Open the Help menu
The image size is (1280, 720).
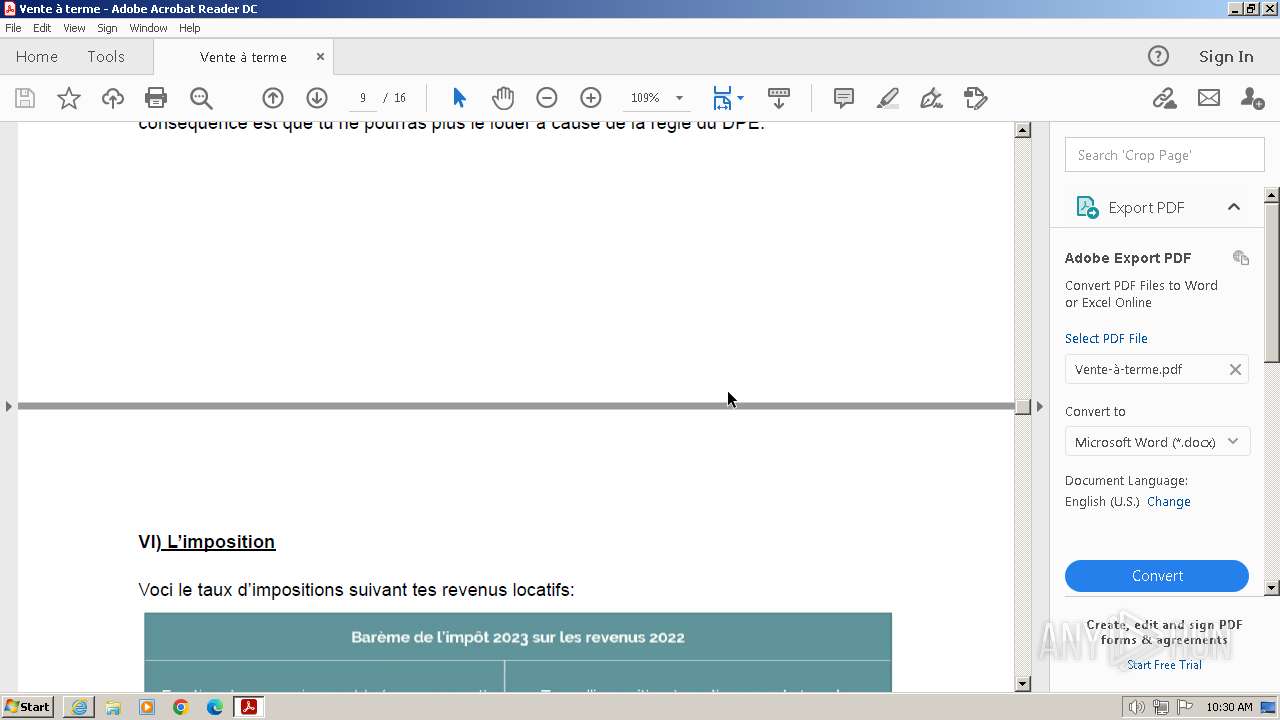click(x=190, y=28)
